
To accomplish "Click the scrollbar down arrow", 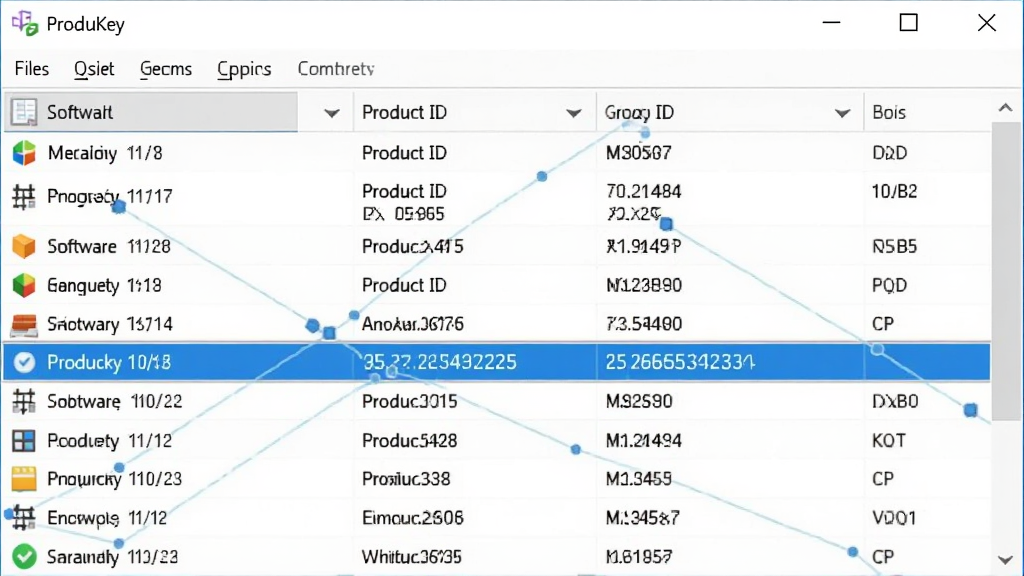I will pyautogui.click(x=1006, y=560).
